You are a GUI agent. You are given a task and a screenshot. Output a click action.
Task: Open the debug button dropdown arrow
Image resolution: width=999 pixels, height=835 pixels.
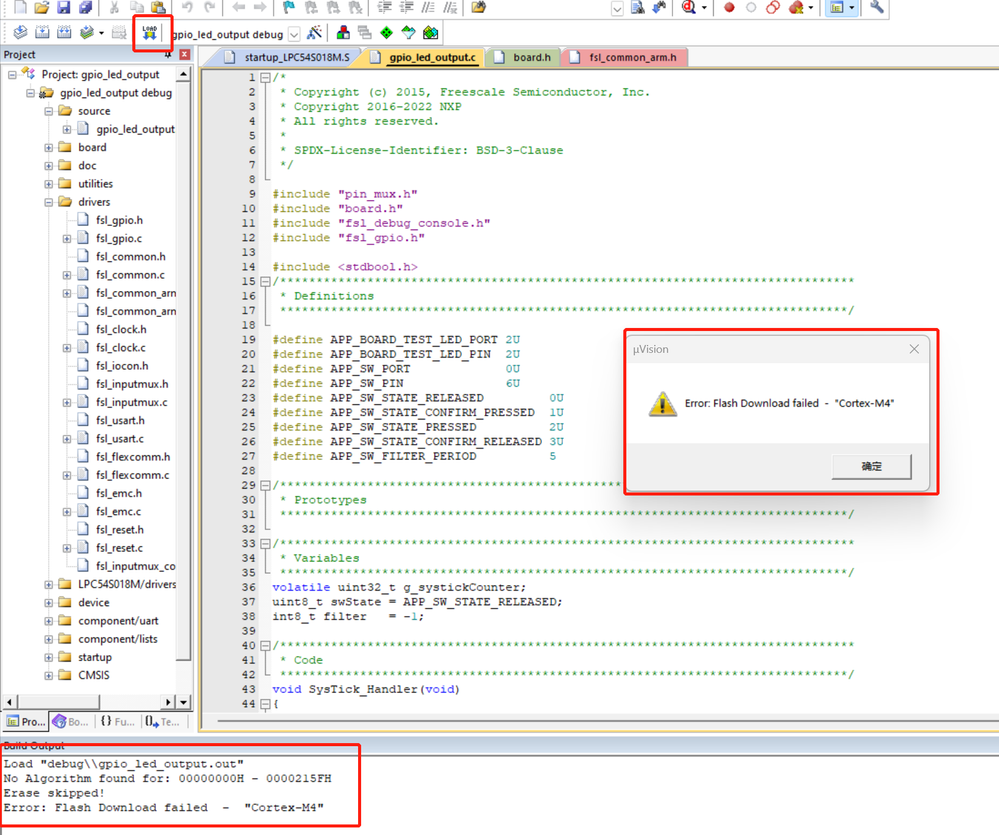pos(704,8)
